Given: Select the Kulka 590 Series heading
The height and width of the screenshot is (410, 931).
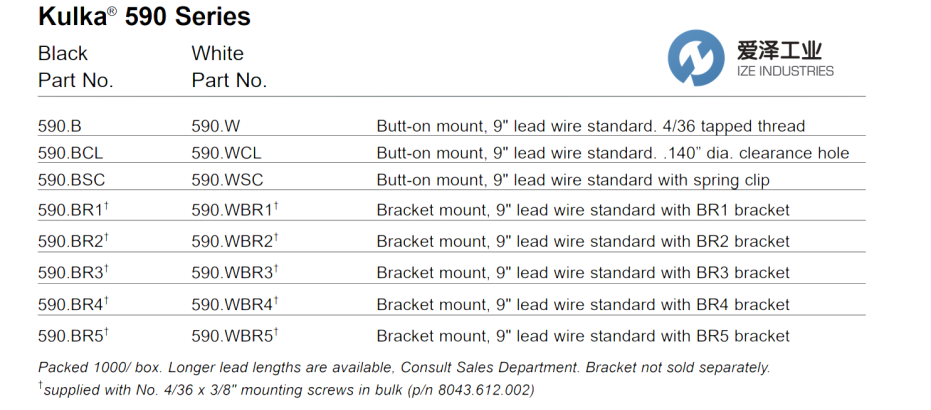Looking at the screenshot, I should (x=144, y=17).
